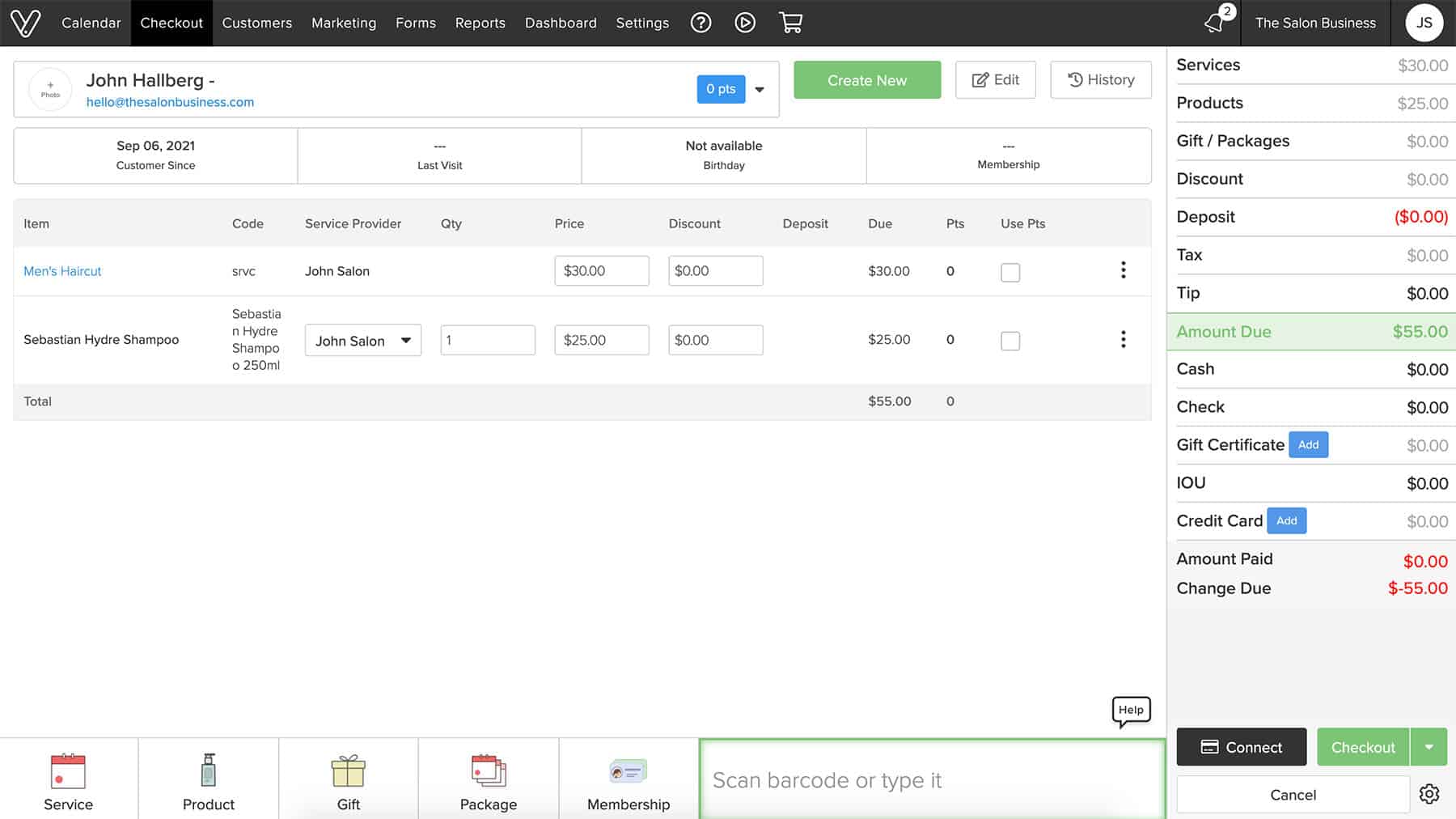Click the Connect card reader button
The image size is (1456, 819).
pyautogui.click(x=1241, y=747)
